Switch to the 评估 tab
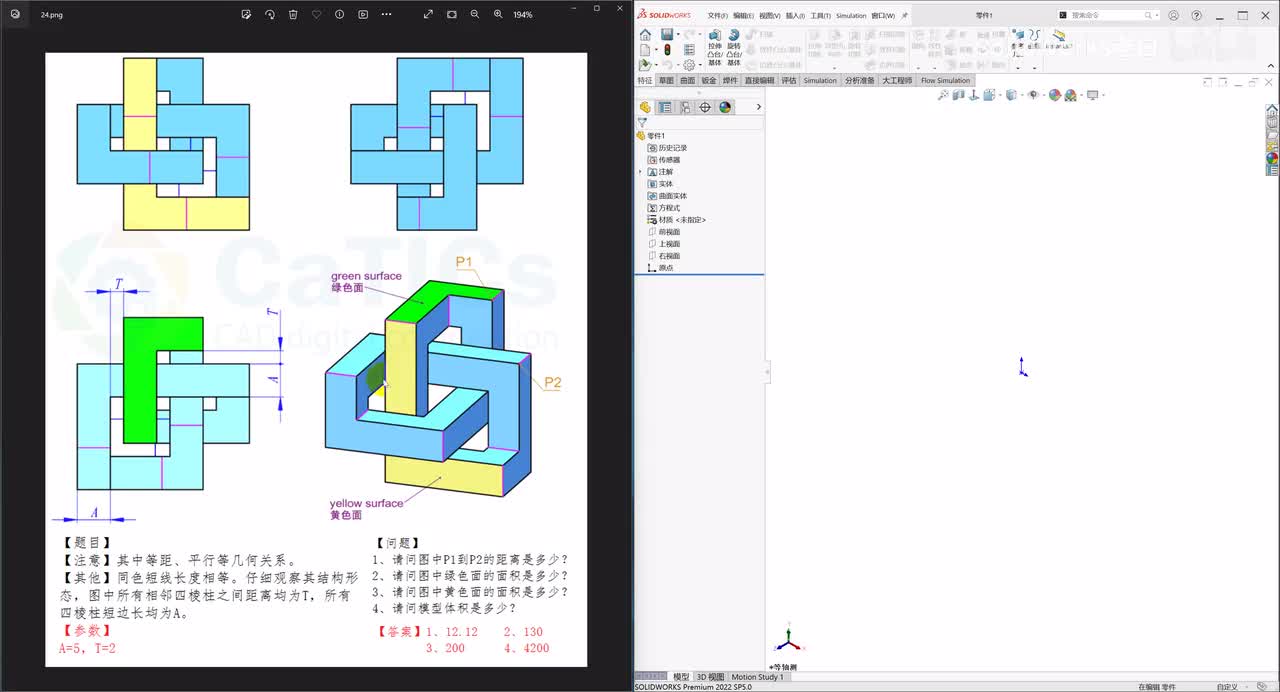The image size is (1280, 692). coord(789,80)
